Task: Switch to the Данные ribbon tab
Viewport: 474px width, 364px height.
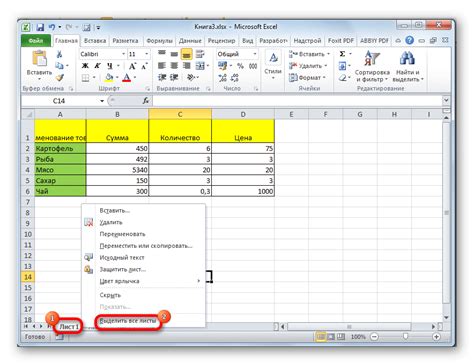Action: pyautogui.click(x=190, y=41)
